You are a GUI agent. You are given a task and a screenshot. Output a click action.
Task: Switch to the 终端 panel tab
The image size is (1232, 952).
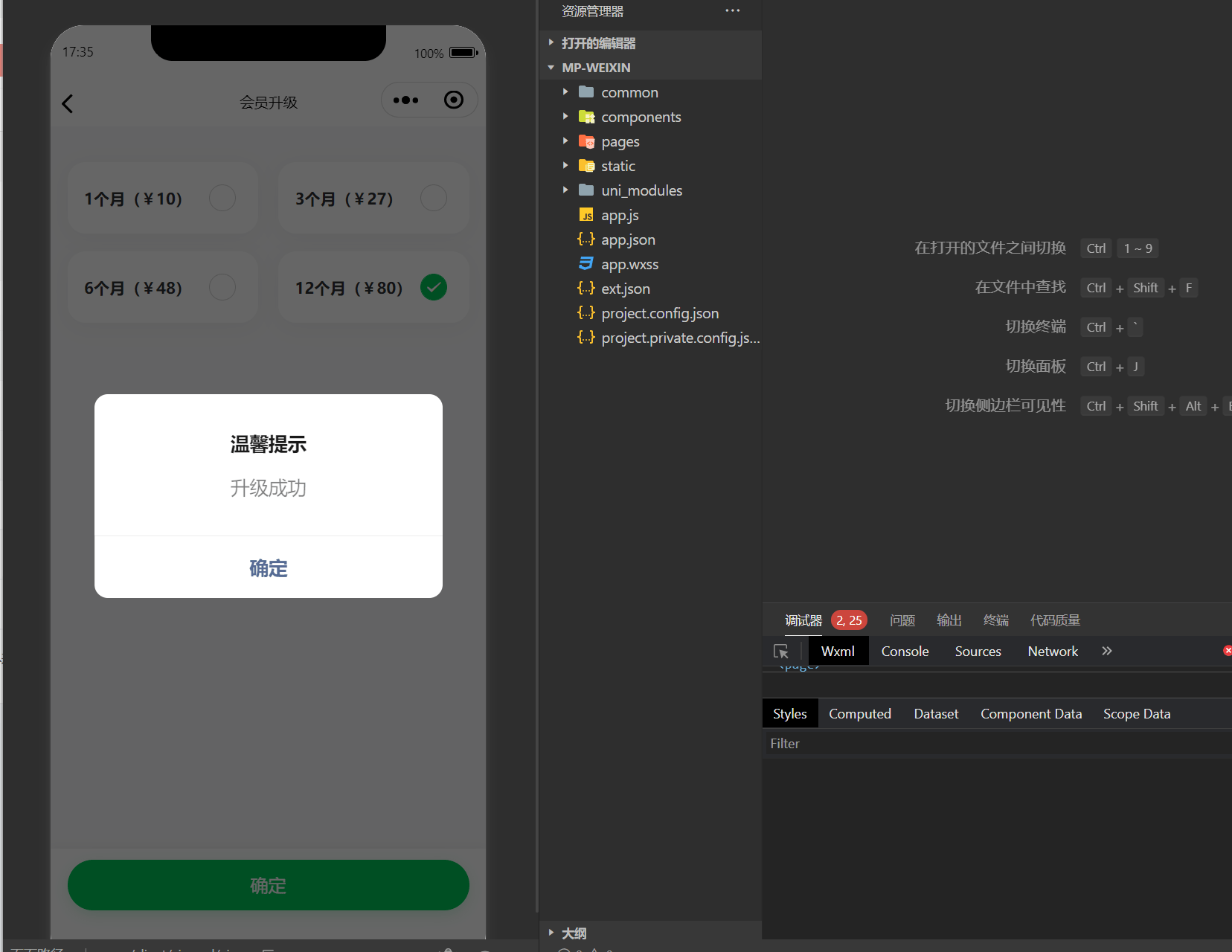(996, 620)
